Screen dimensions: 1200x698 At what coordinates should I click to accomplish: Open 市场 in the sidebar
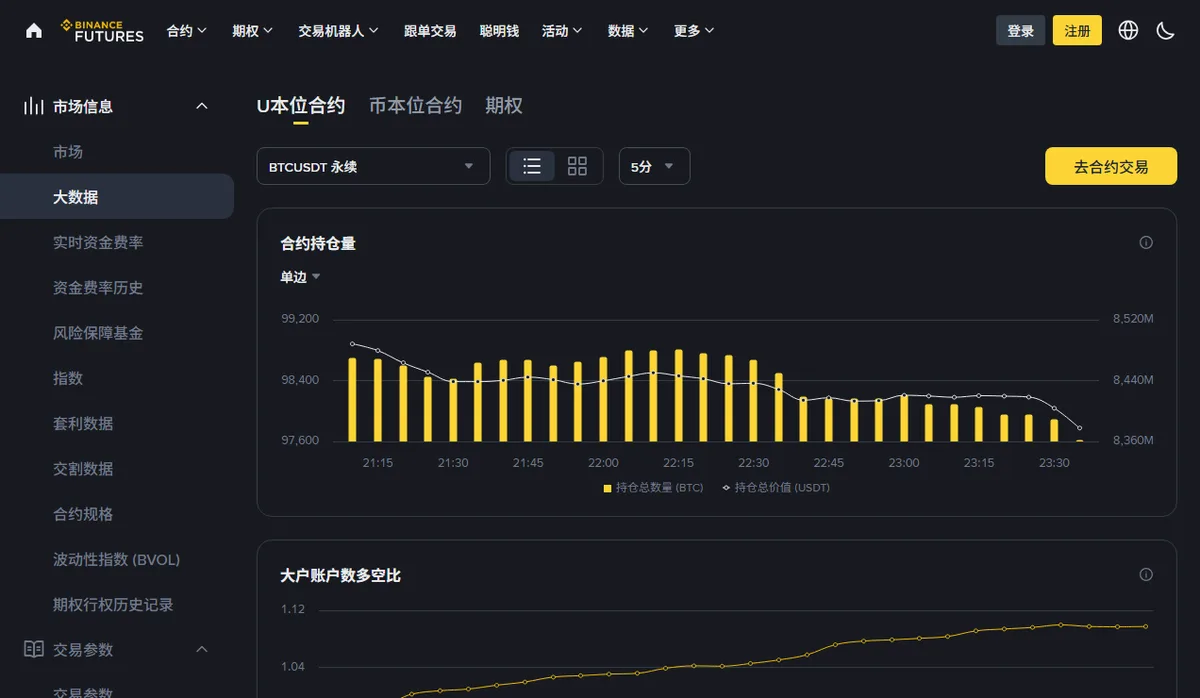pos(68,152)
